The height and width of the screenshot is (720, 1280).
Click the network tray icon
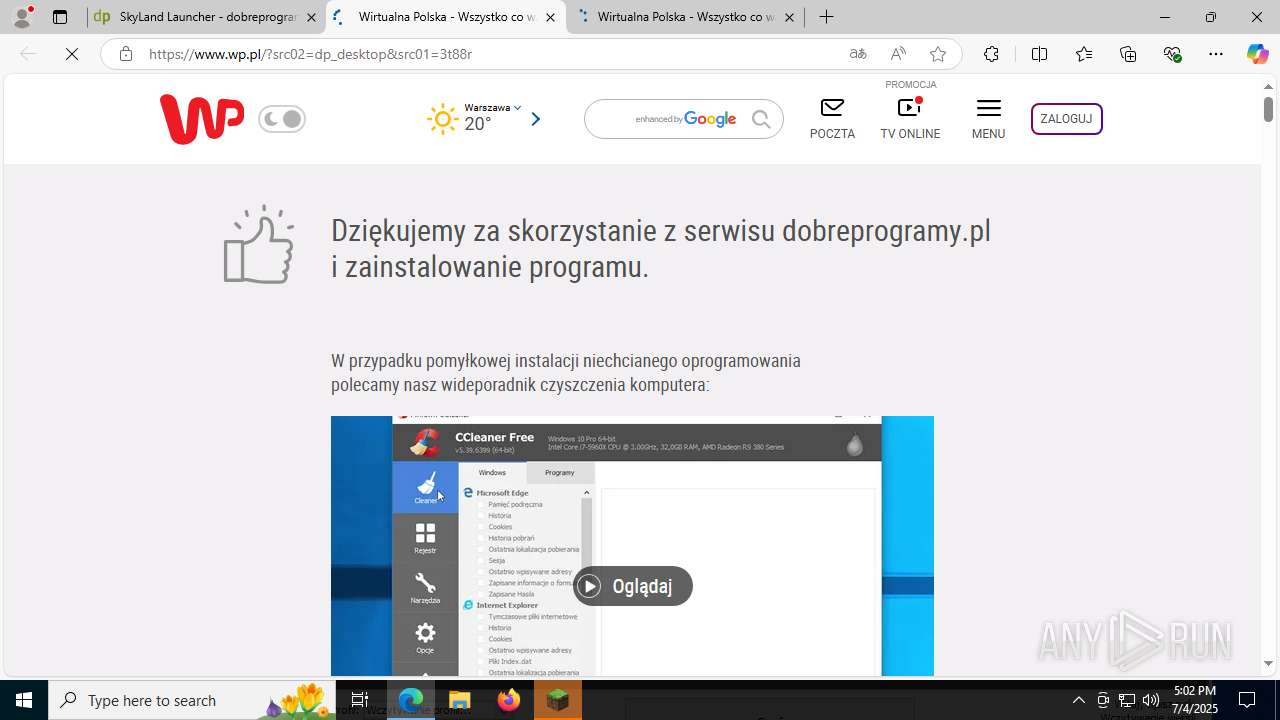coord(1126,700)
